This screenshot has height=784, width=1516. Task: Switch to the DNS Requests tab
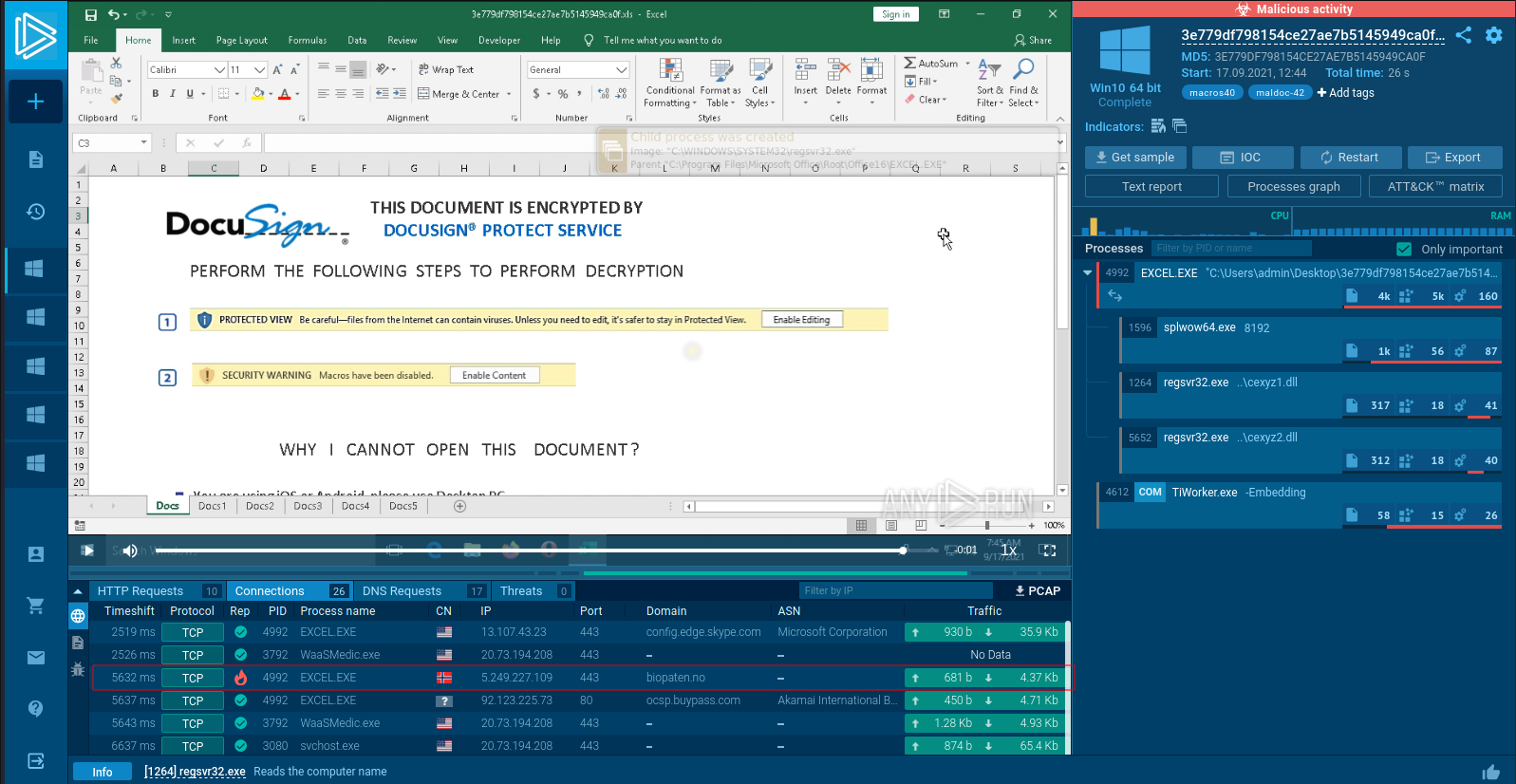click(x=423, y=590)
